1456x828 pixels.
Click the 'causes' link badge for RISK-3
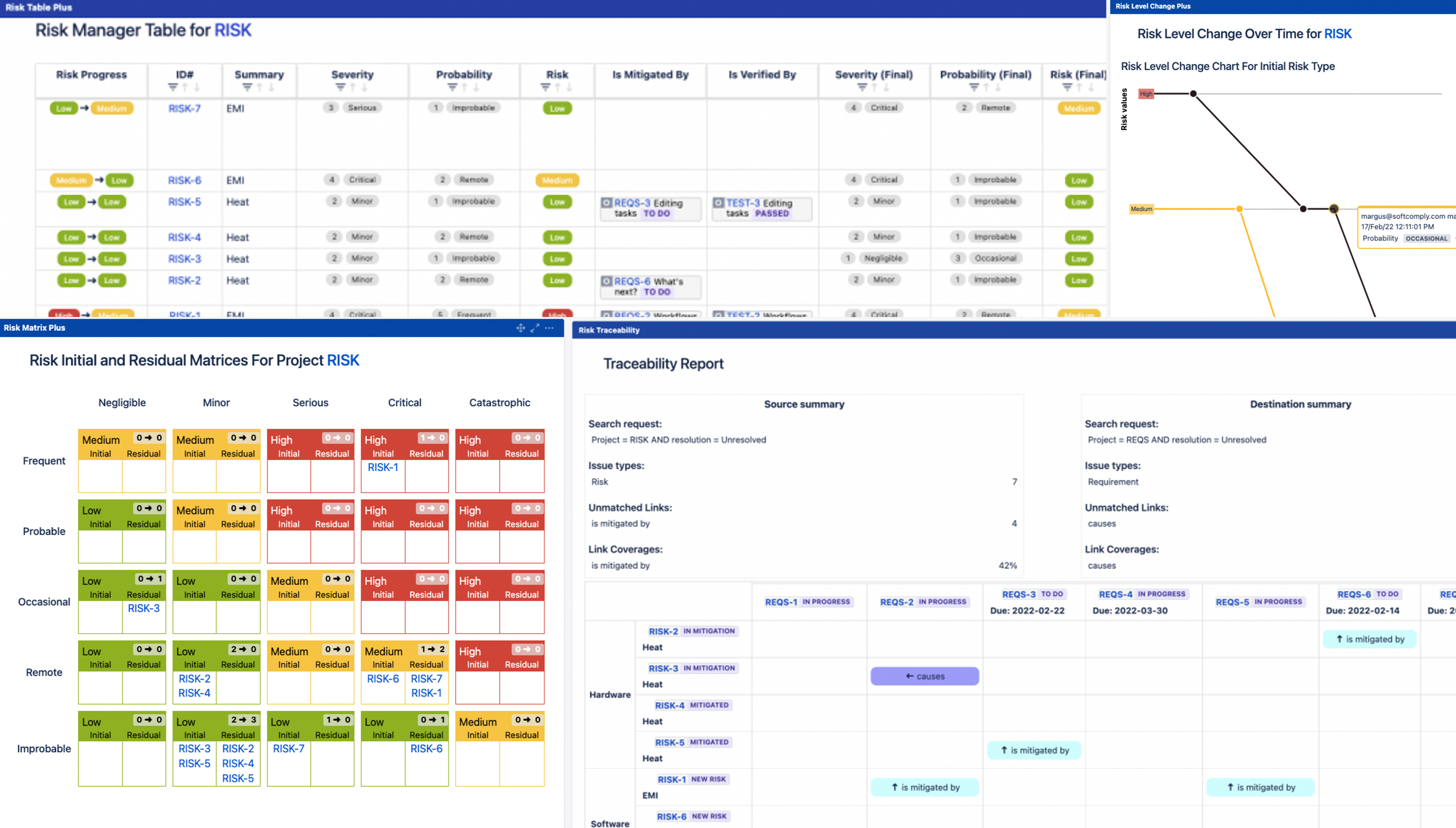click(924, 676)
